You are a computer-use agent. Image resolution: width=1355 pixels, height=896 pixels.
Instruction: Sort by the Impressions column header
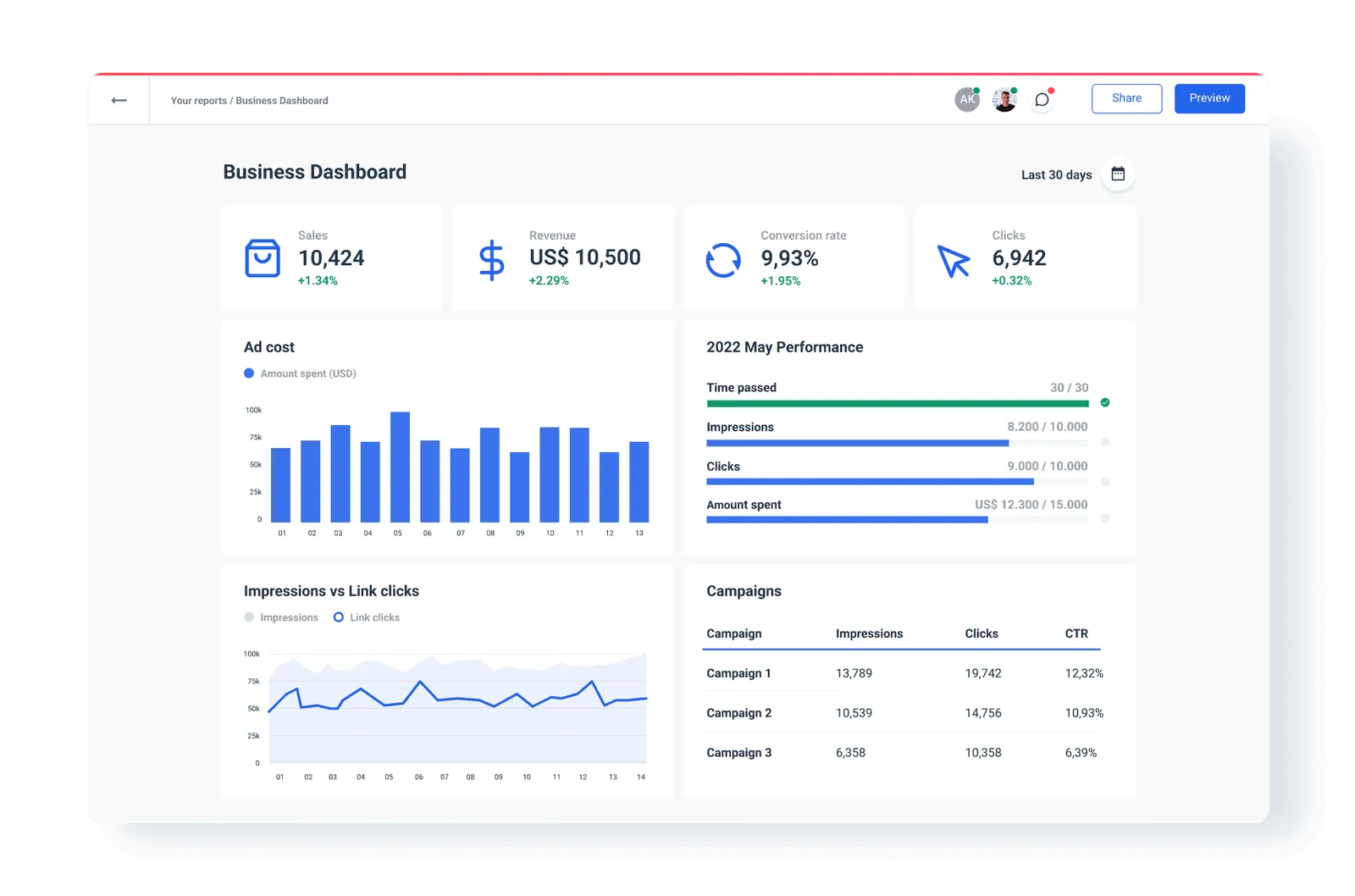pyautogui.click(x=869, y=633)
